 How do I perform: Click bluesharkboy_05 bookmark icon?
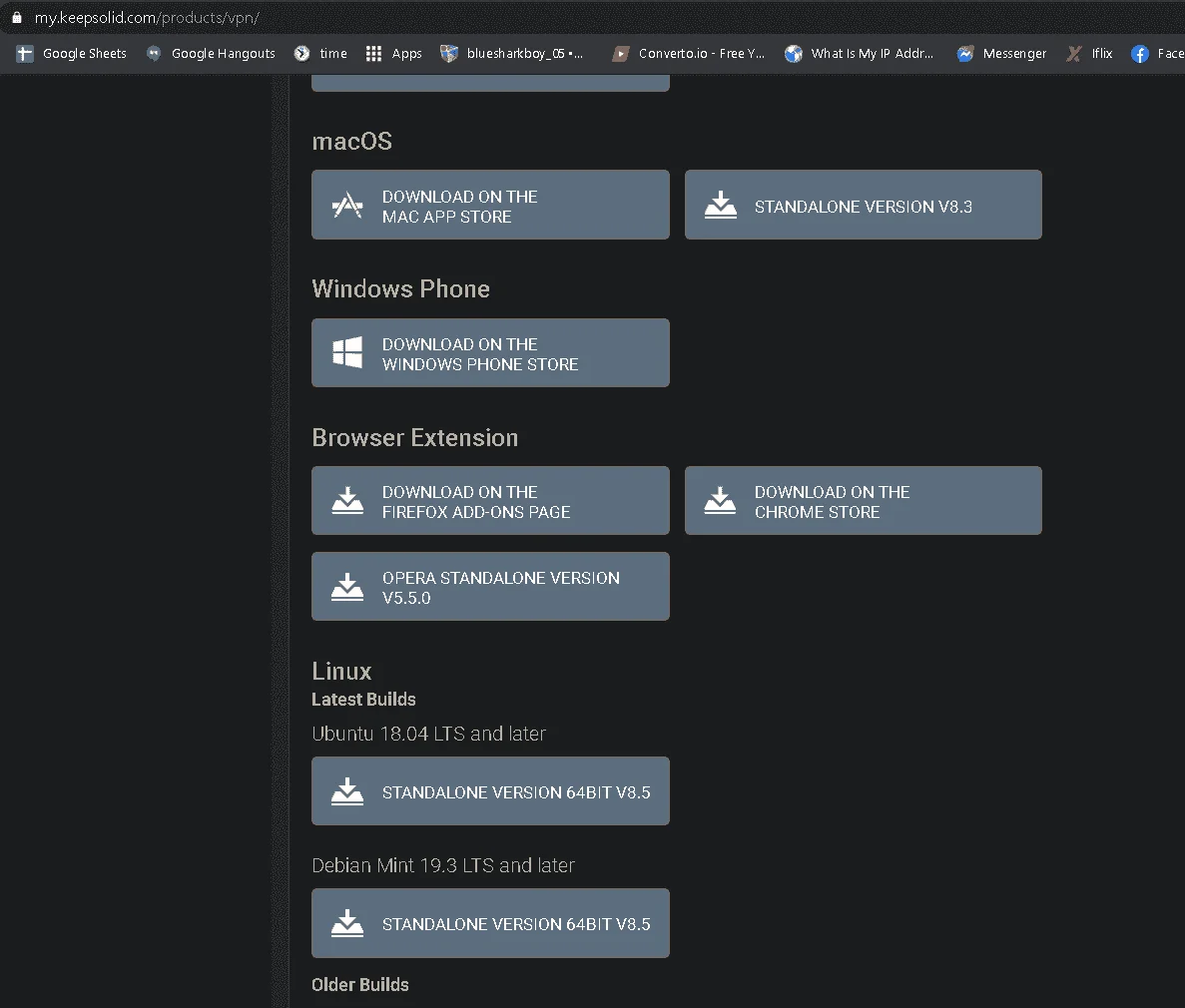coord(449,54)
